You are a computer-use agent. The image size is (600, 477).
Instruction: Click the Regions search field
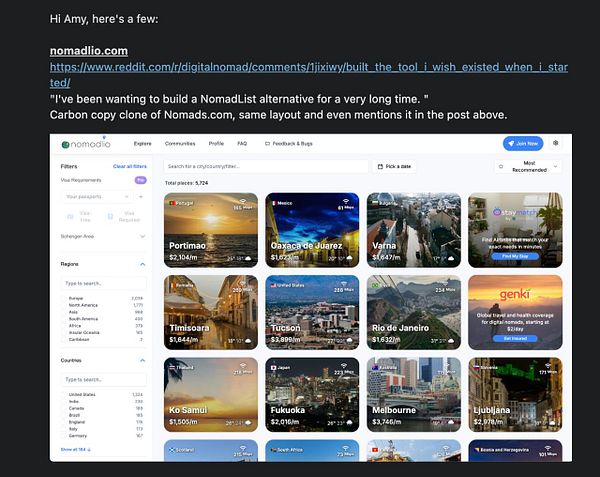[103, 283]
